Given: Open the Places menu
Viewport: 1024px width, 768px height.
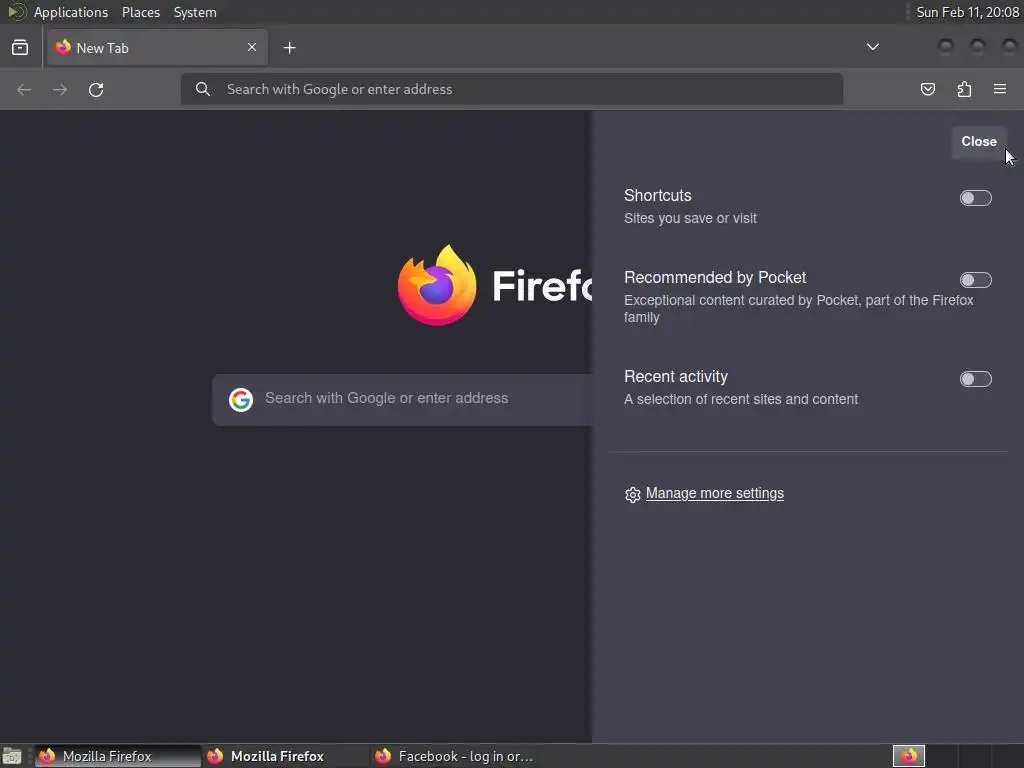Looking at the screenshot, I should coord(141,12).
